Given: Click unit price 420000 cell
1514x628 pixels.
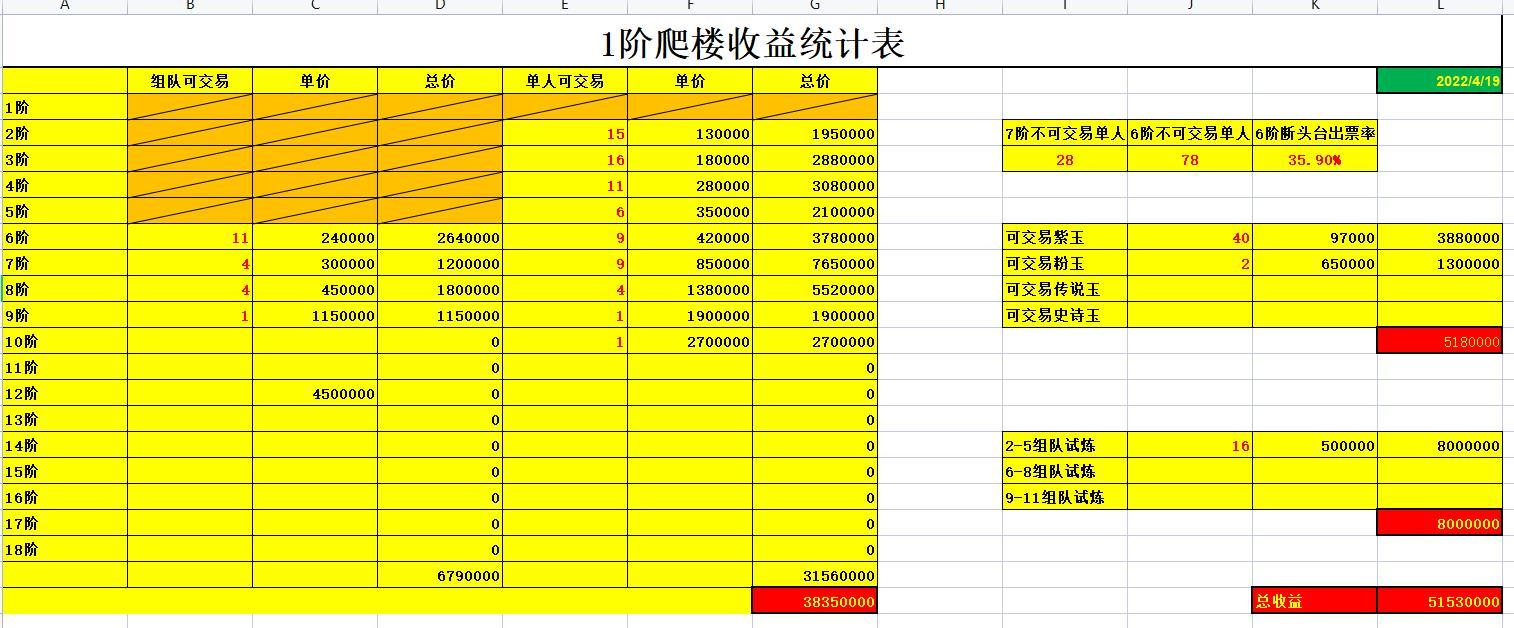Looking at the screenshot, I should point(690,237).
